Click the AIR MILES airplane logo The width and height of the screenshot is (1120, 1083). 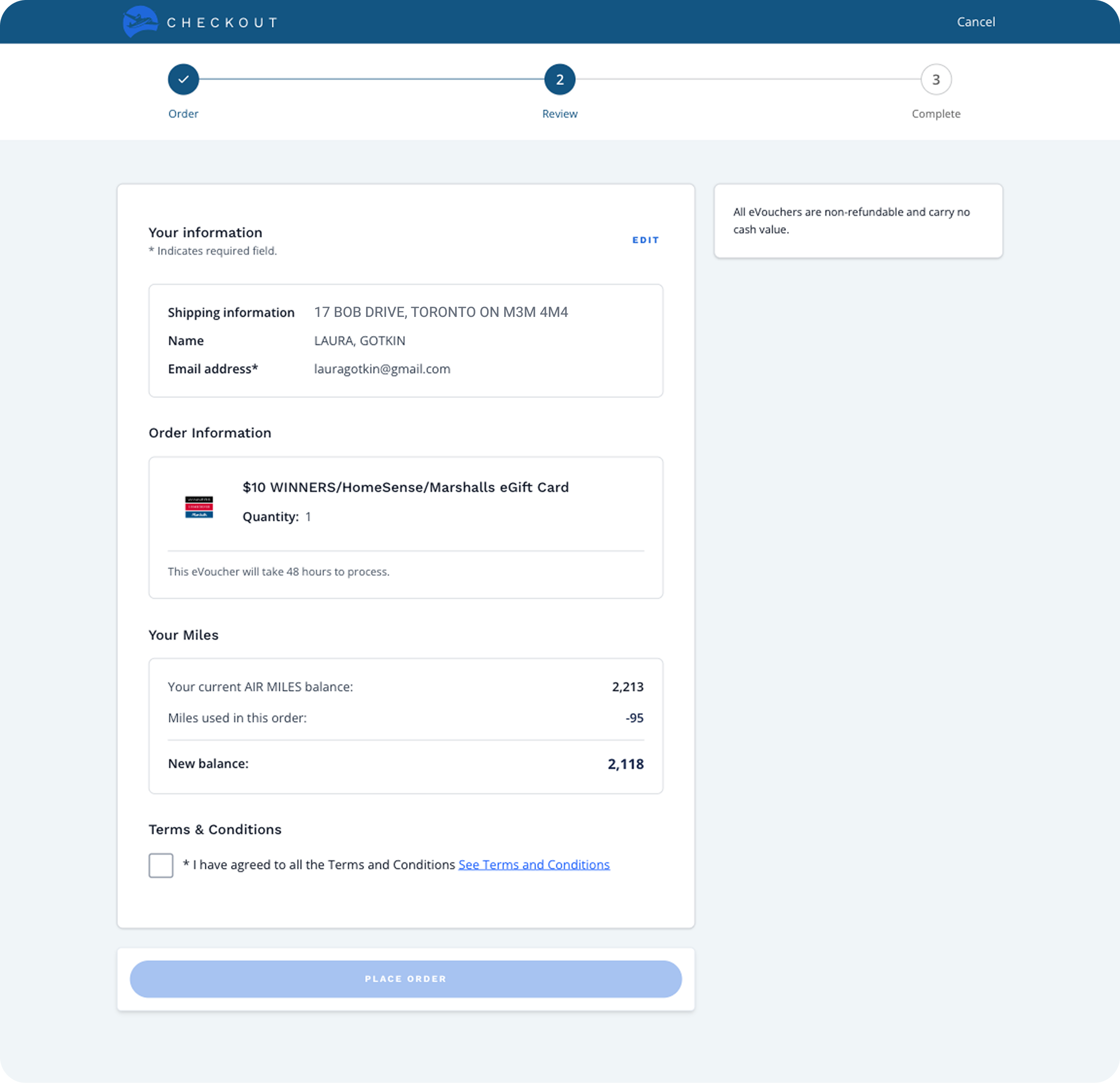point(140,22)
